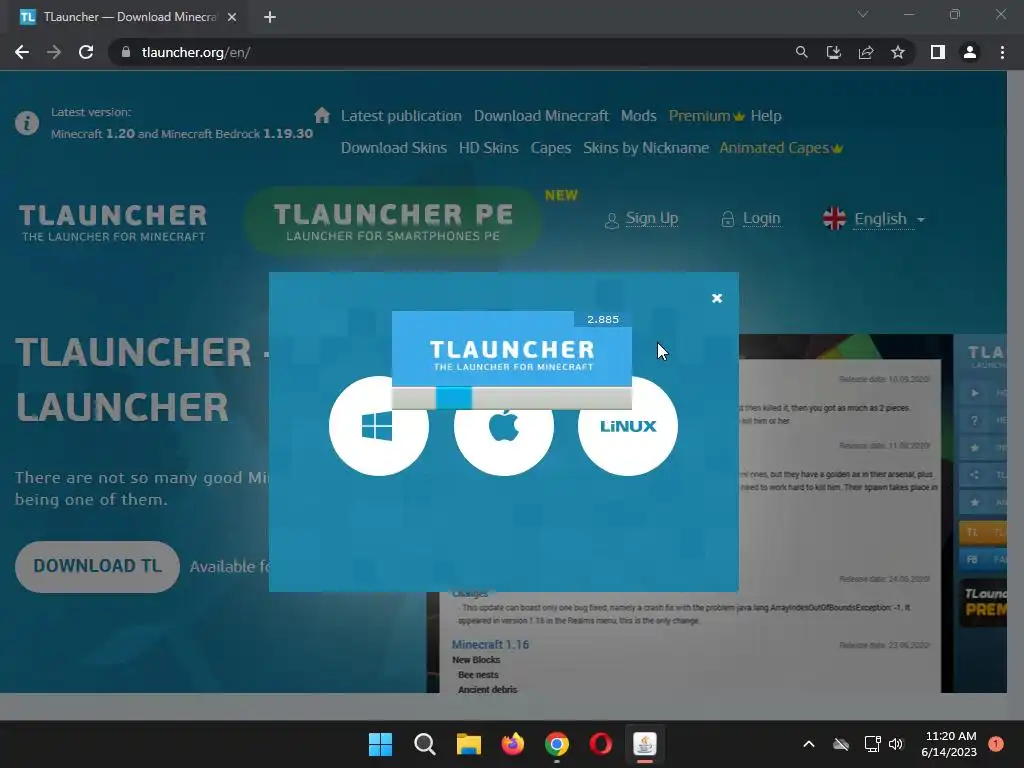Image resolution: width=1024 pixels, height=768 pixels.
Task: Open the Premium menu item
Action: 706,116
